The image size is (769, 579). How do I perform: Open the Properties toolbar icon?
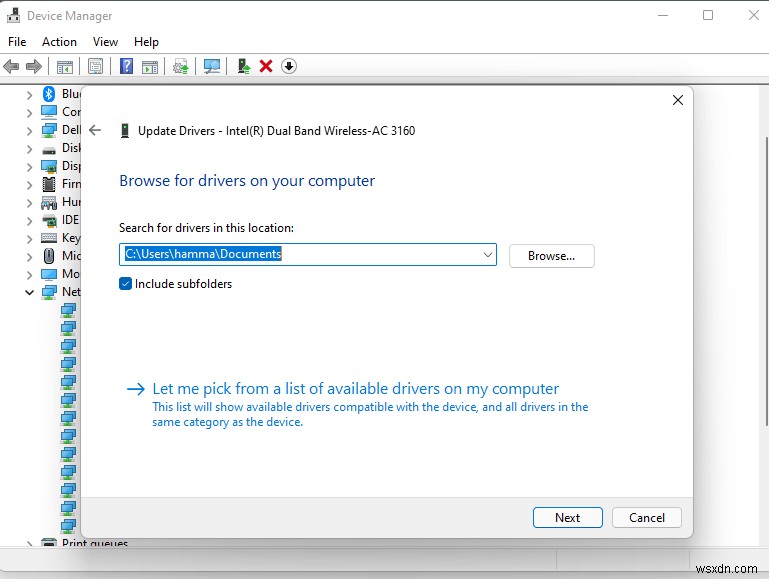95,66
